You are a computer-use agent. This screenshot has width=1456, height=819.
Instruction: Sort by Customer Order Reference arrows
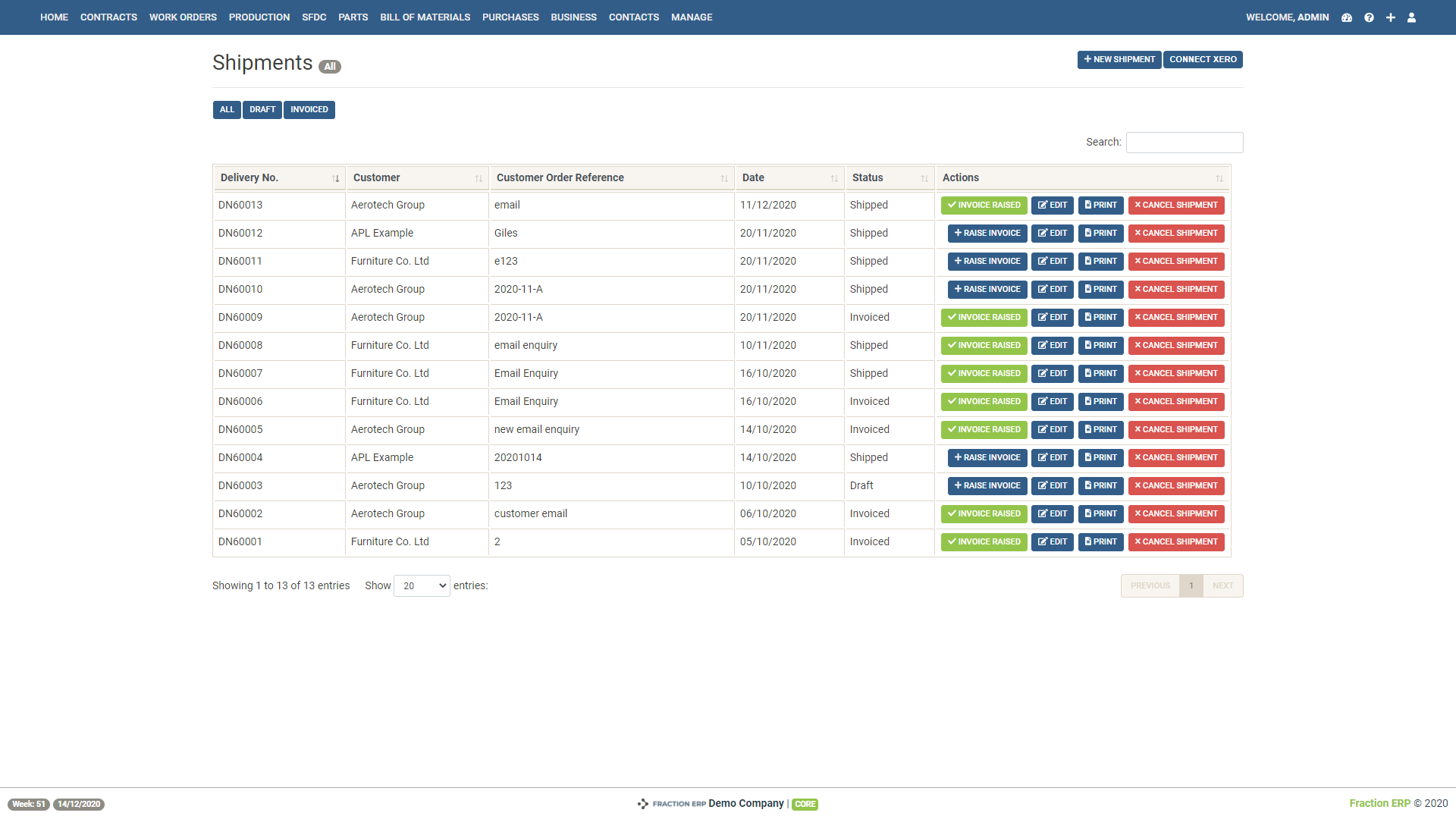724,178
